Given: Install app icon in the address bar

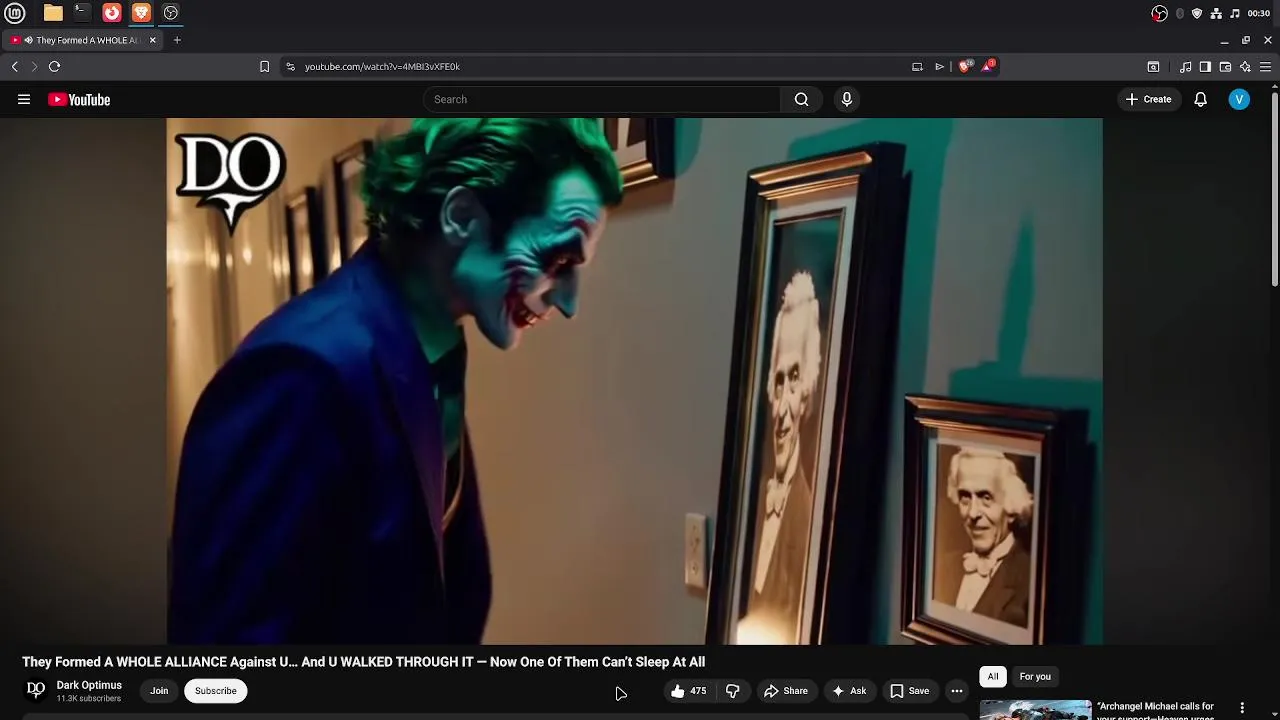Looking at the screenshot, I should 917,66.
